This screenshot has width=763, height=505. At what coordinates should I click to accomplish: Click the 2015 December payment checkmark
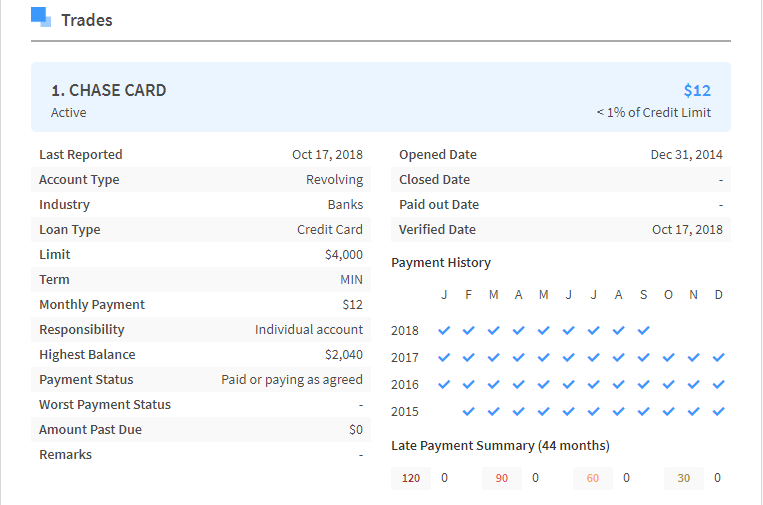pos(718,412)
